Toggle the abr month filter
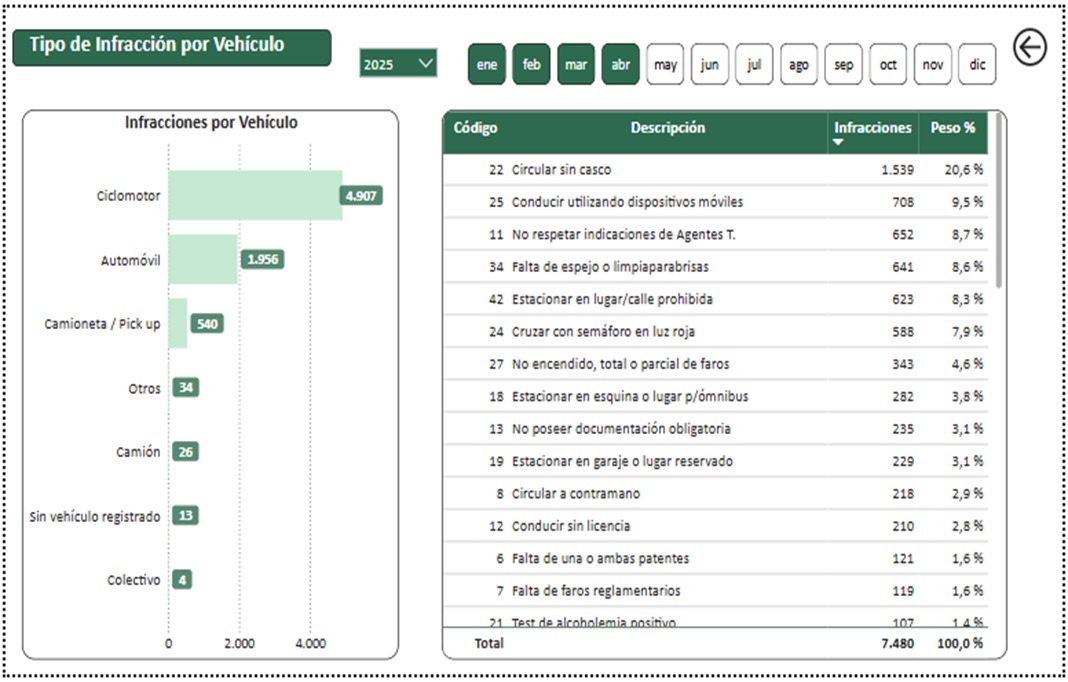Screen dimensions: 1068x682 620,65
